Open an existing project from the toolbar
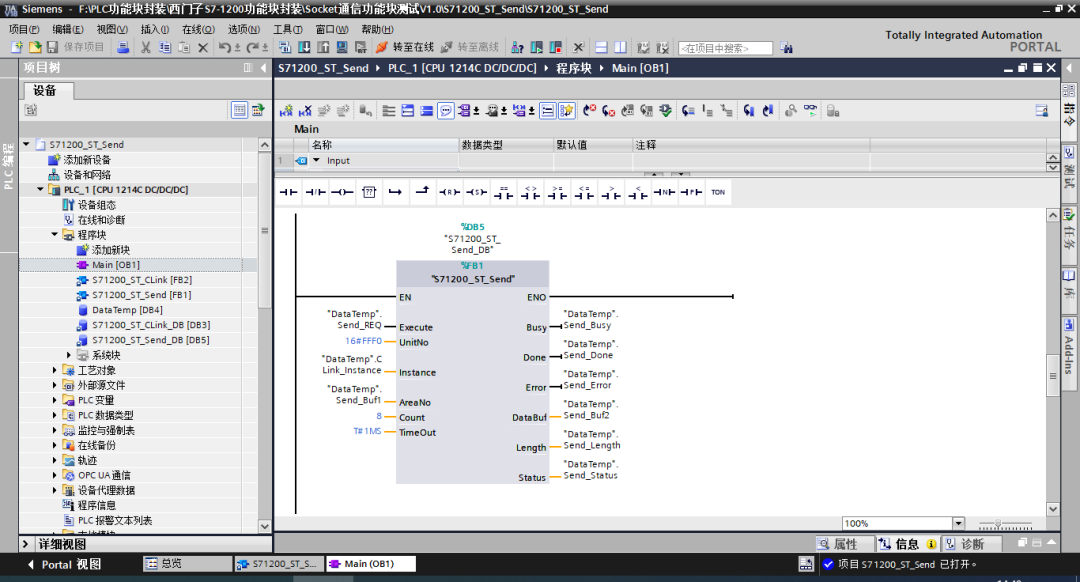The image size is (1080, 582). (34, 48)
